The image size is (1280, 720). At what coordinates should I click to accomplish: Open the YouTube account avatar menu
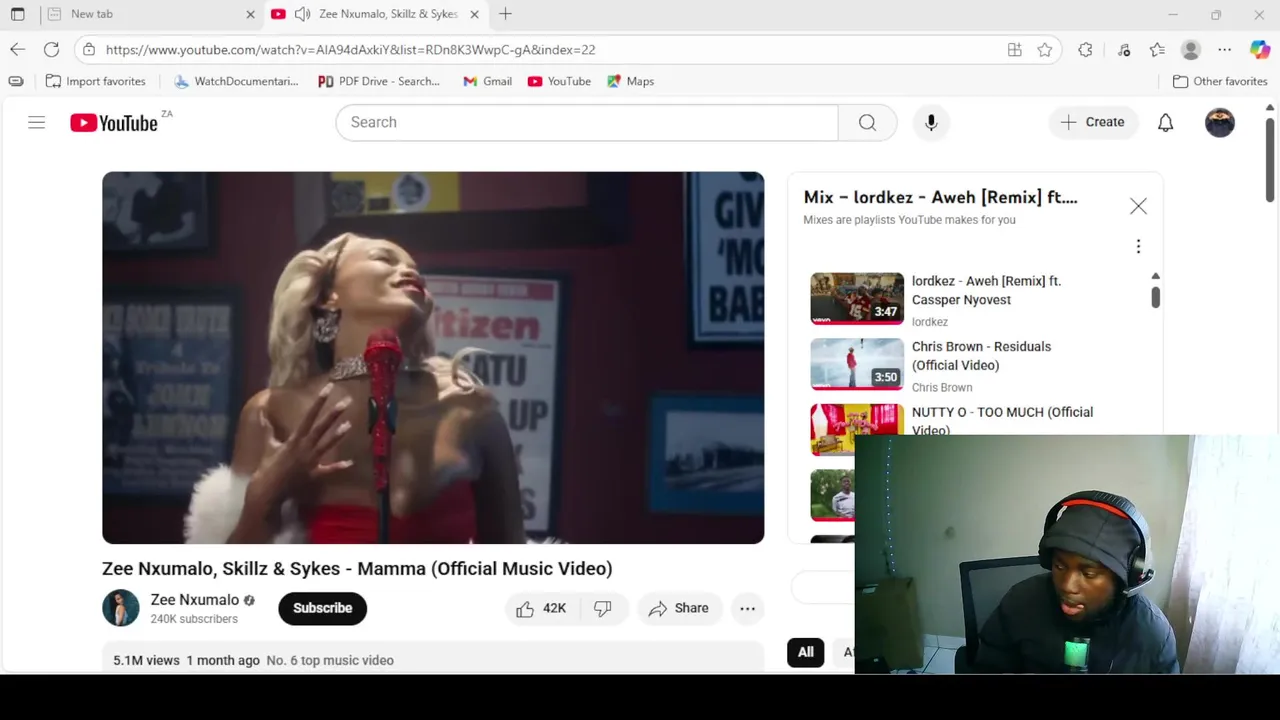pos(1220,122)
